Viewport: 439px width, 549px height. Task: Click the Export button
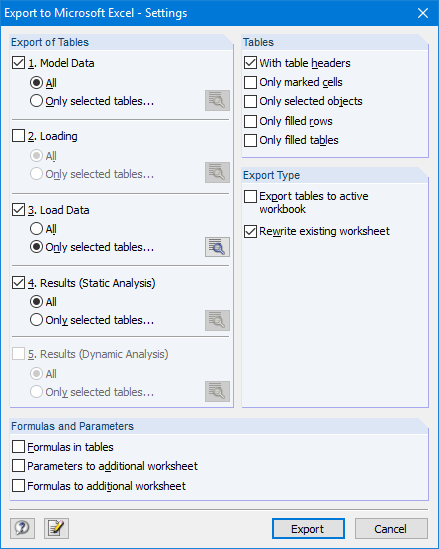(308, 528)
